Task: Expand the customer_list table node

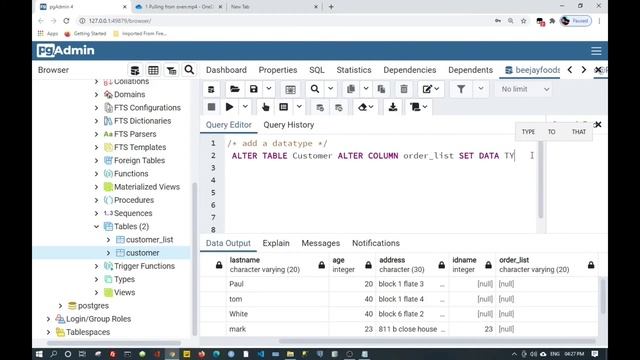Action: (108, 240)
